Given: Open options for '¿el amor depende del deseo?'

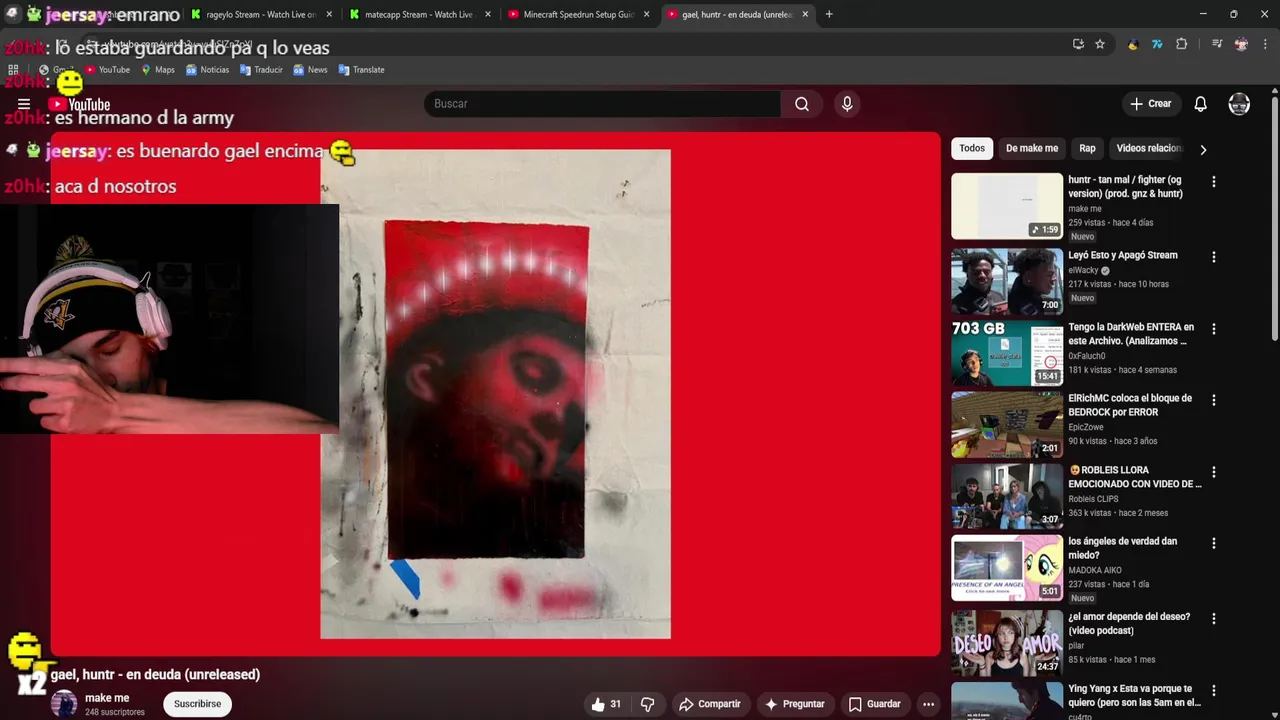Looking at the screenshot, I should tap(1213, 619).
